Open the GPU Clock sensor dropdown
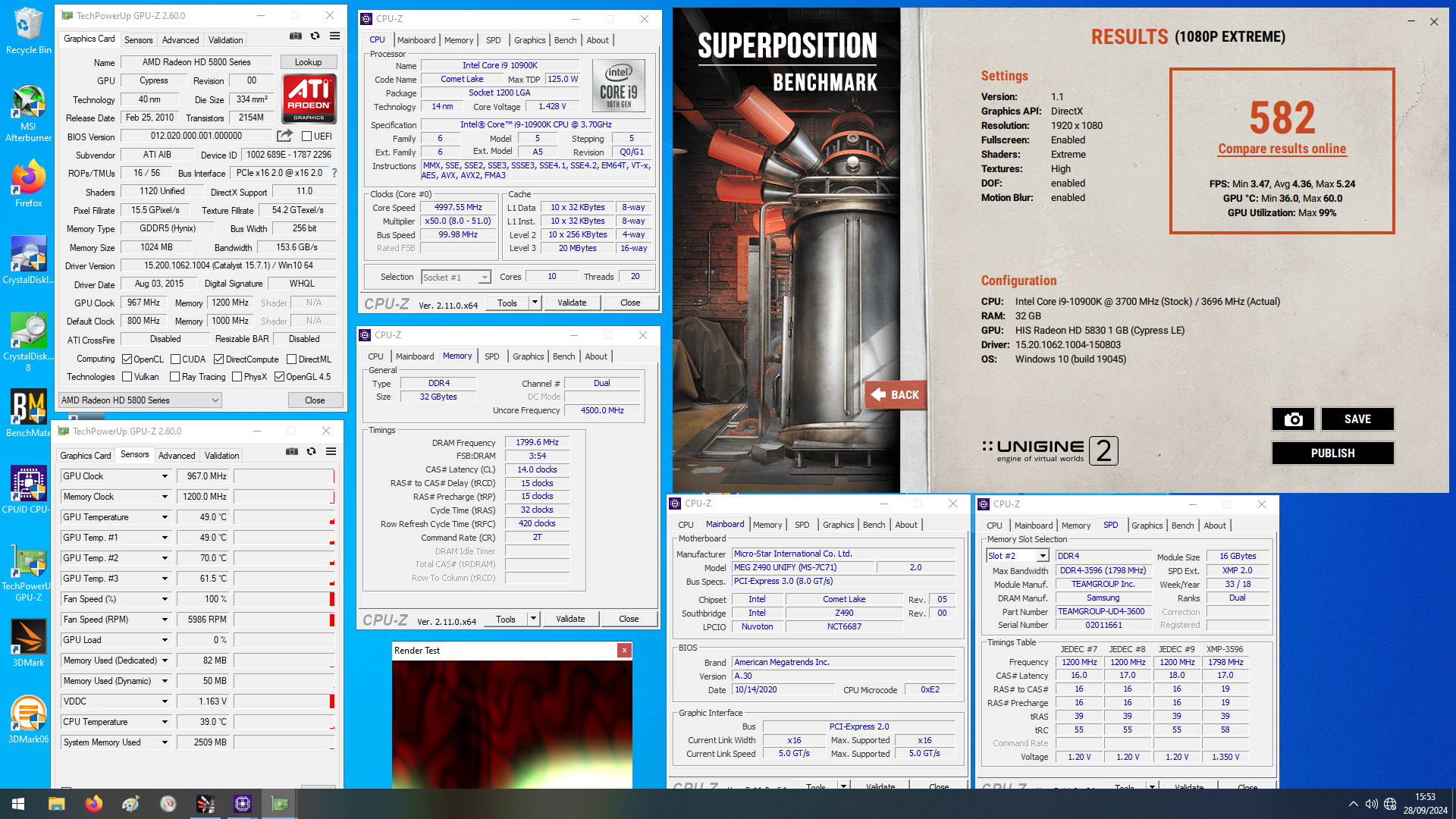 pyautogui.click(x=165, y=476)
